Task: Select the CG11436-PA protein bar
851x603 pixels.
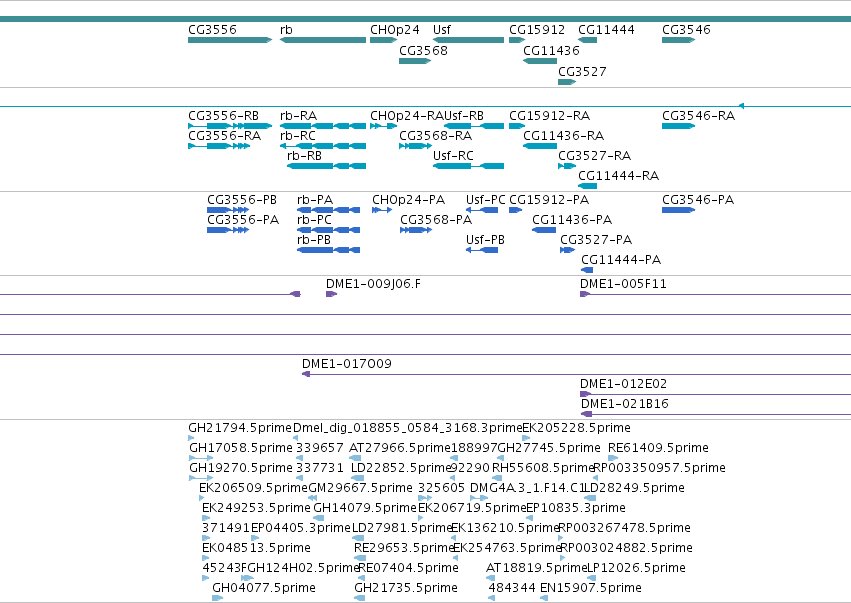Action: point(544,230)
